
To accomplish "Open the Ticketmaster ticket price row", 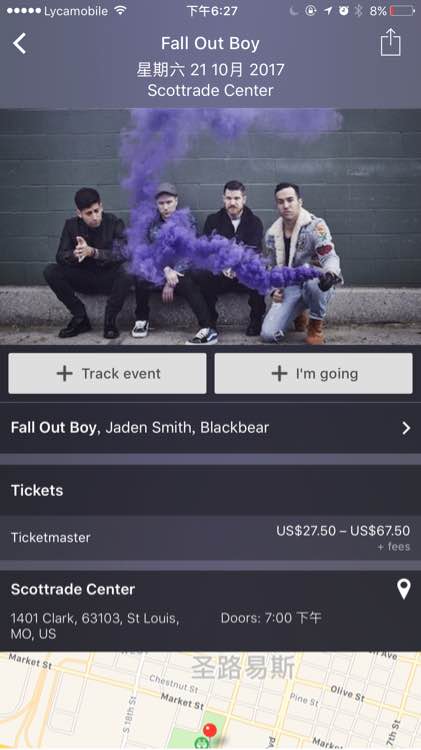I will 210,538.
